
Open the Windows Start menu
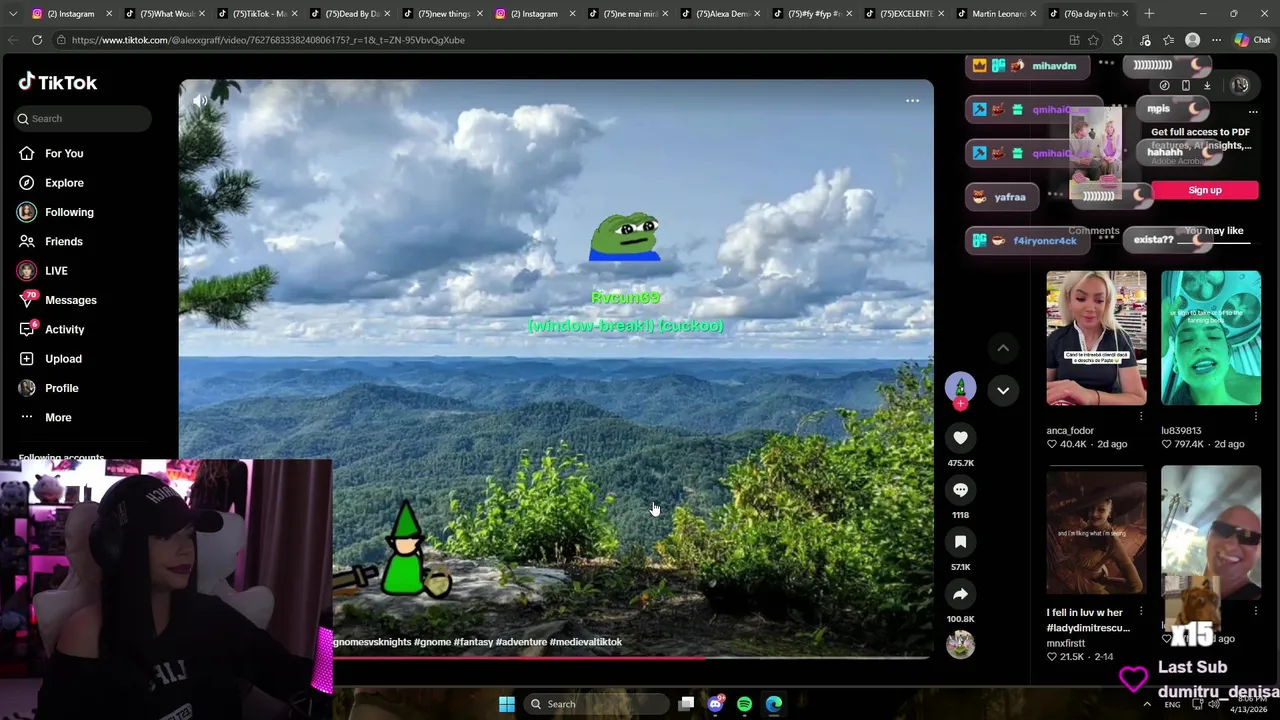(x=507, y=704)
